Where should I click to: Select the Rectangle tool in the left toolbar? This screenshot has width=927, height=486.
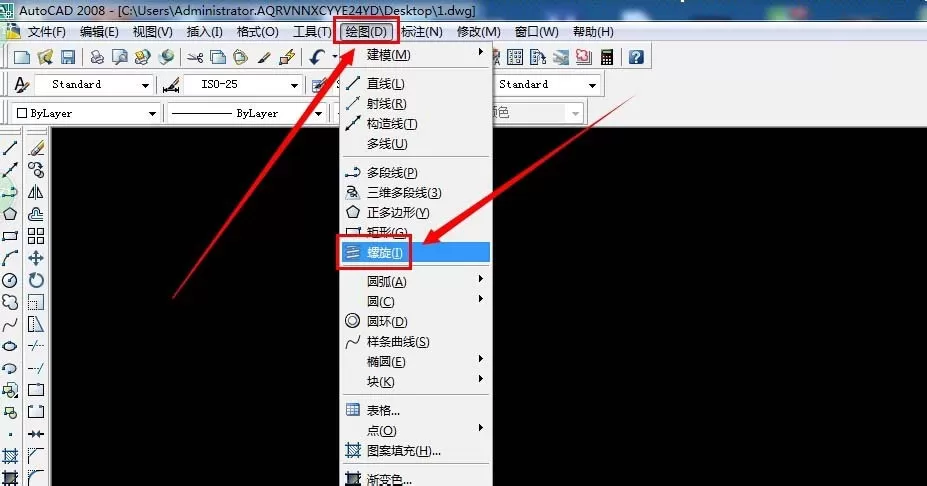(x=10, y=236)
